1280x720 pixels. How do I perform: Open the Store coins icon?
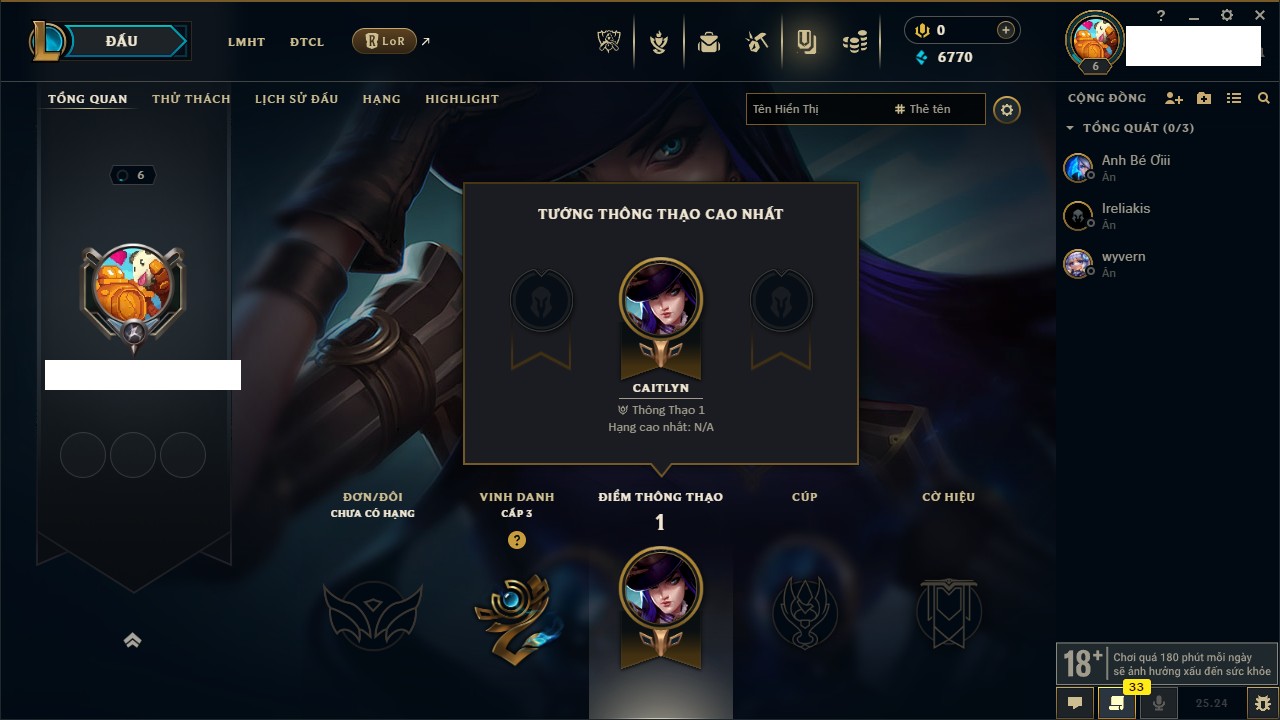[x=855, y=42]
